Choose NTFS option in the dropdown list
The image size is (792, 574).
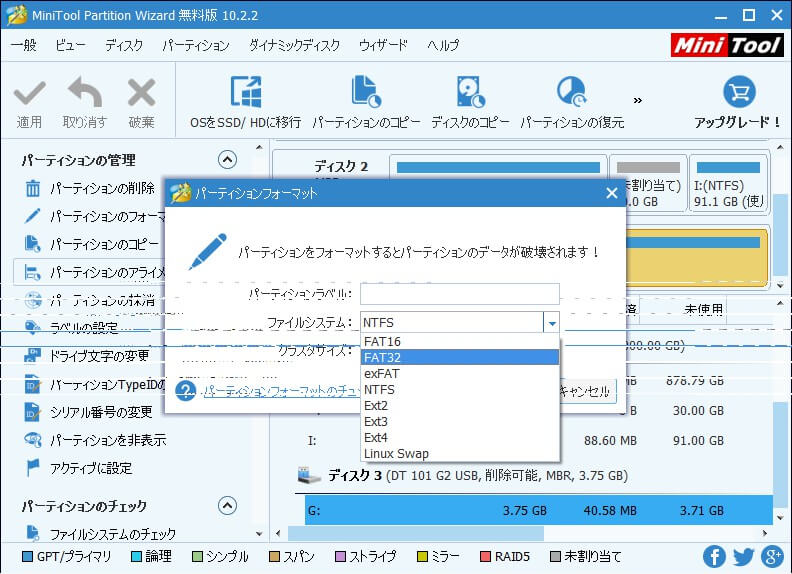[460, 390]
